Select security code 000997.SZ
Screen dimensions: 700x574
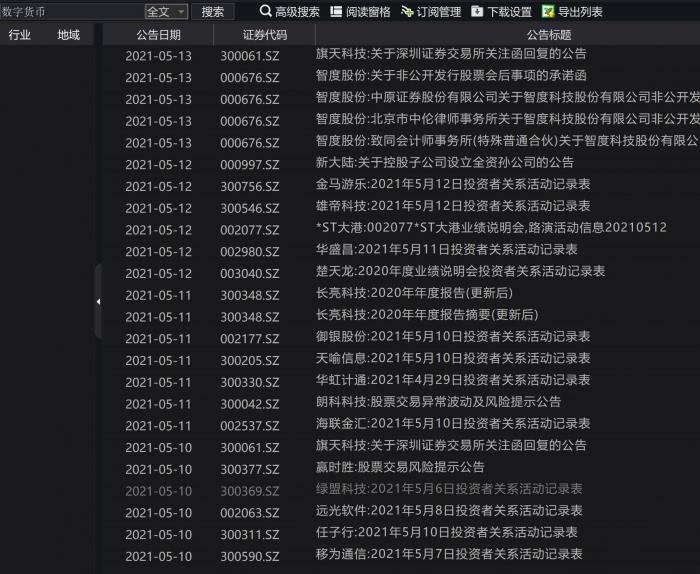[x=250, y=165]
